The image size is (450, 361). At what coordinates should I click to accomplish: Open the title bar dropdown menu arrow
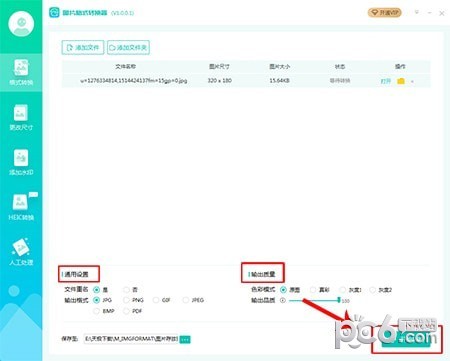(x=417, y=13)
